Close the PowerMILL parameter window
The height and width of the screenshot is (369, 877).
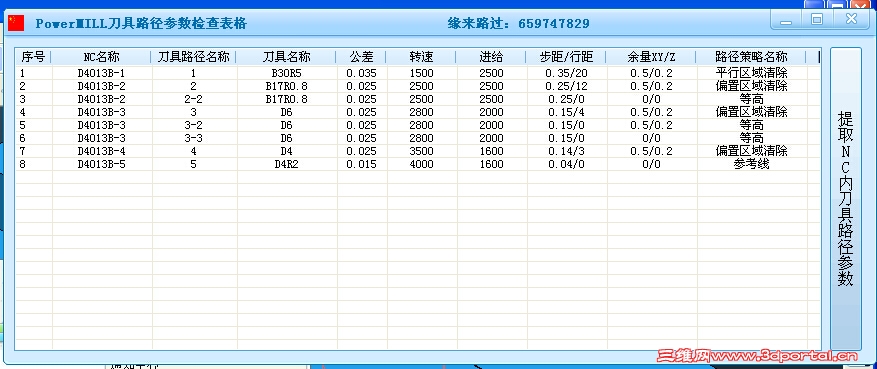click(x=851, y=20)
